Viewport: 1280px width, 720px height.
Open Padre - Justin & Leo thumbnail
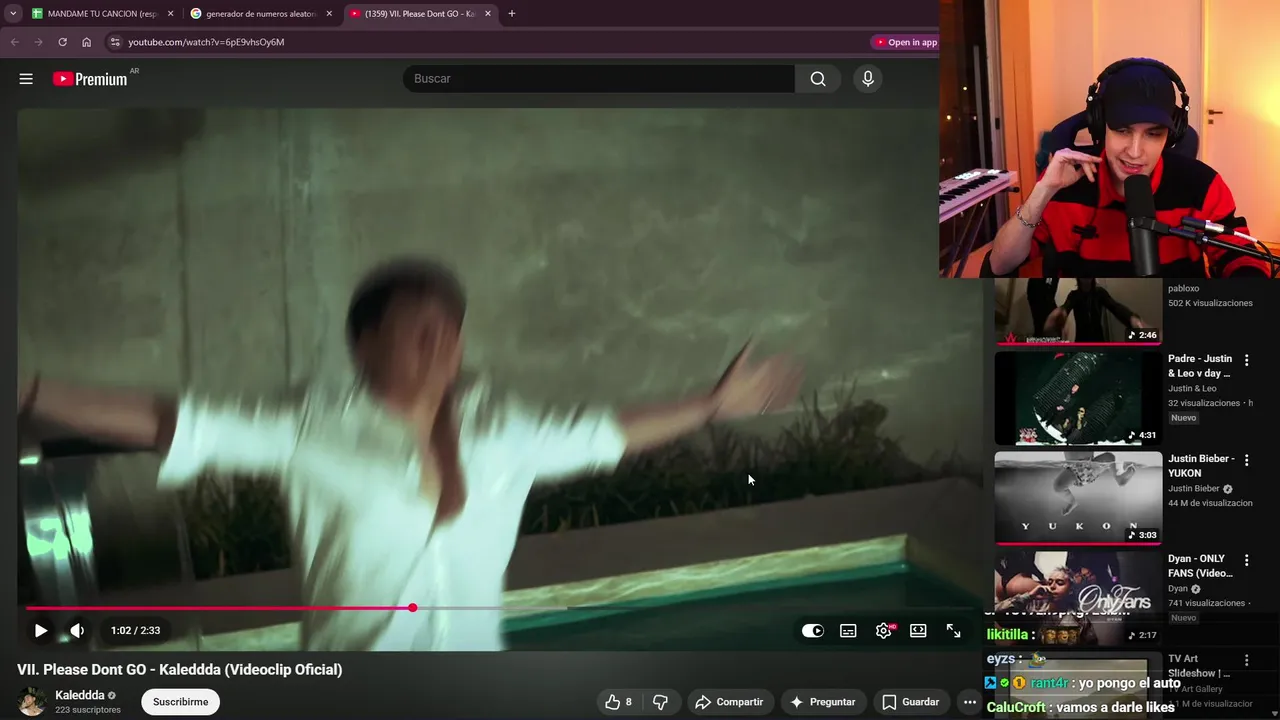pos(1078,398)
